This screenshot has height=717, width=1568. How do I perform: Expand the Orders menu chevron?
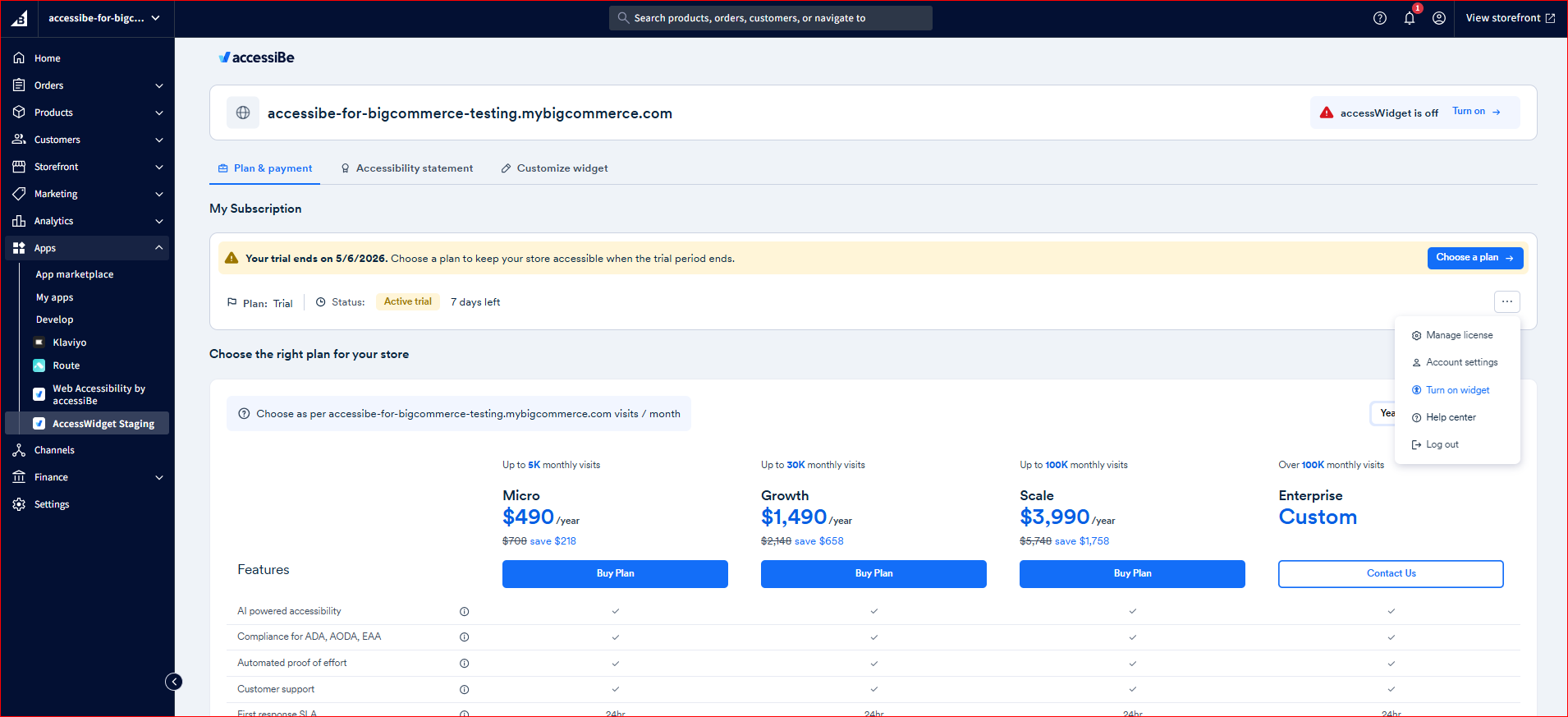pyautogui.click(x=159, y=85)
